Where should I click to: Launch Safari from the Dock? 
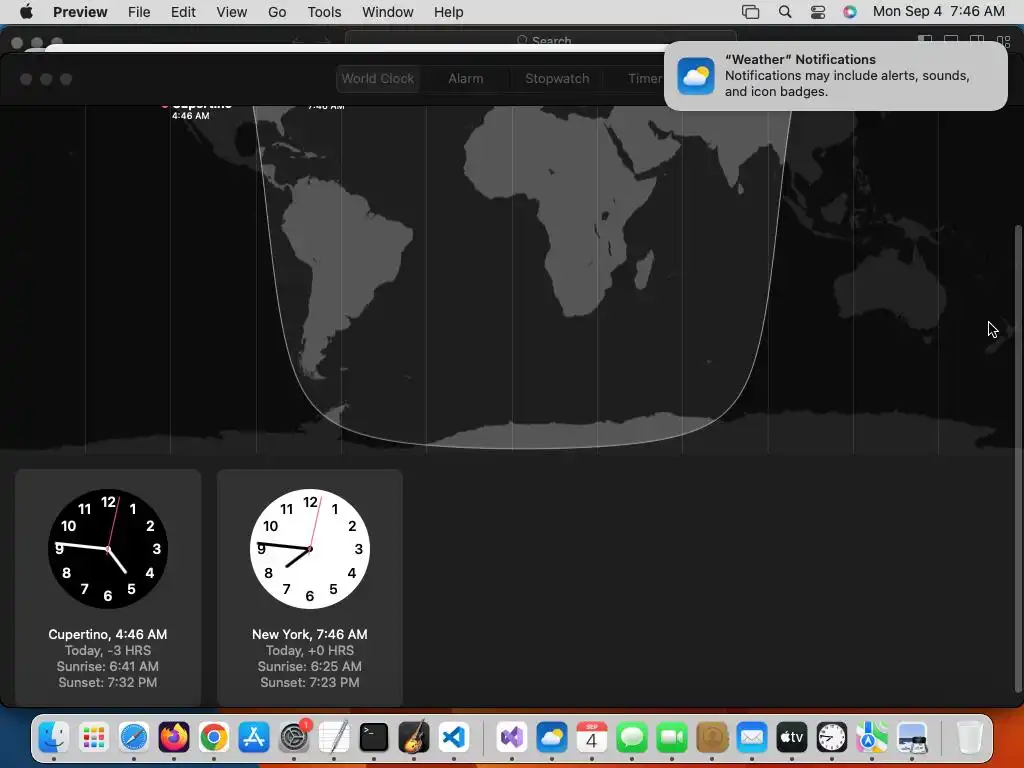[x=134, y=737]
